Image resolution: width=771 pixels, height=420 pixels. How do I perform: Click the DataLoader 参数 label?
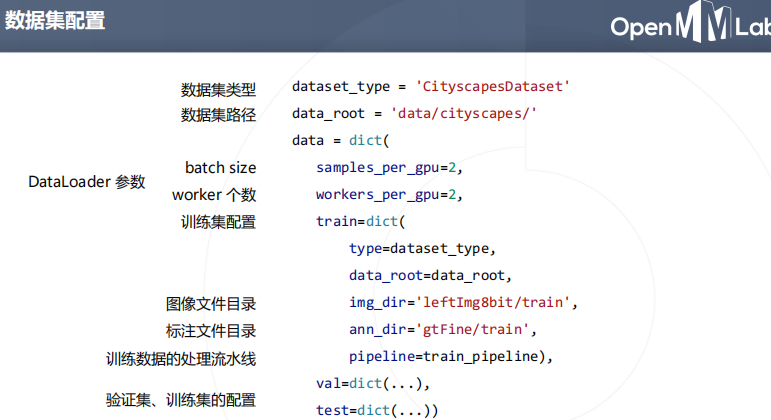87,181
